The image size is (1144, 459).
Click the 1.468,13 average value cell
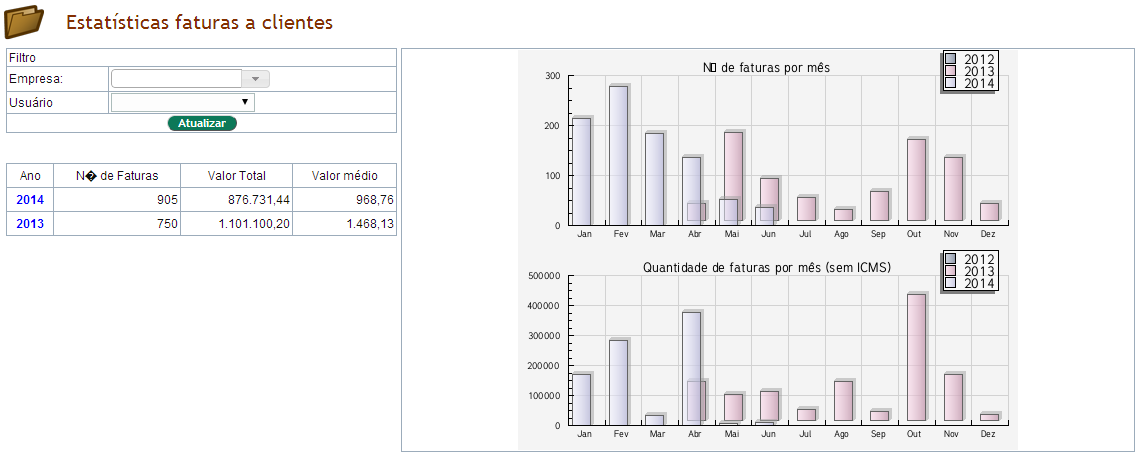(344, 223)
